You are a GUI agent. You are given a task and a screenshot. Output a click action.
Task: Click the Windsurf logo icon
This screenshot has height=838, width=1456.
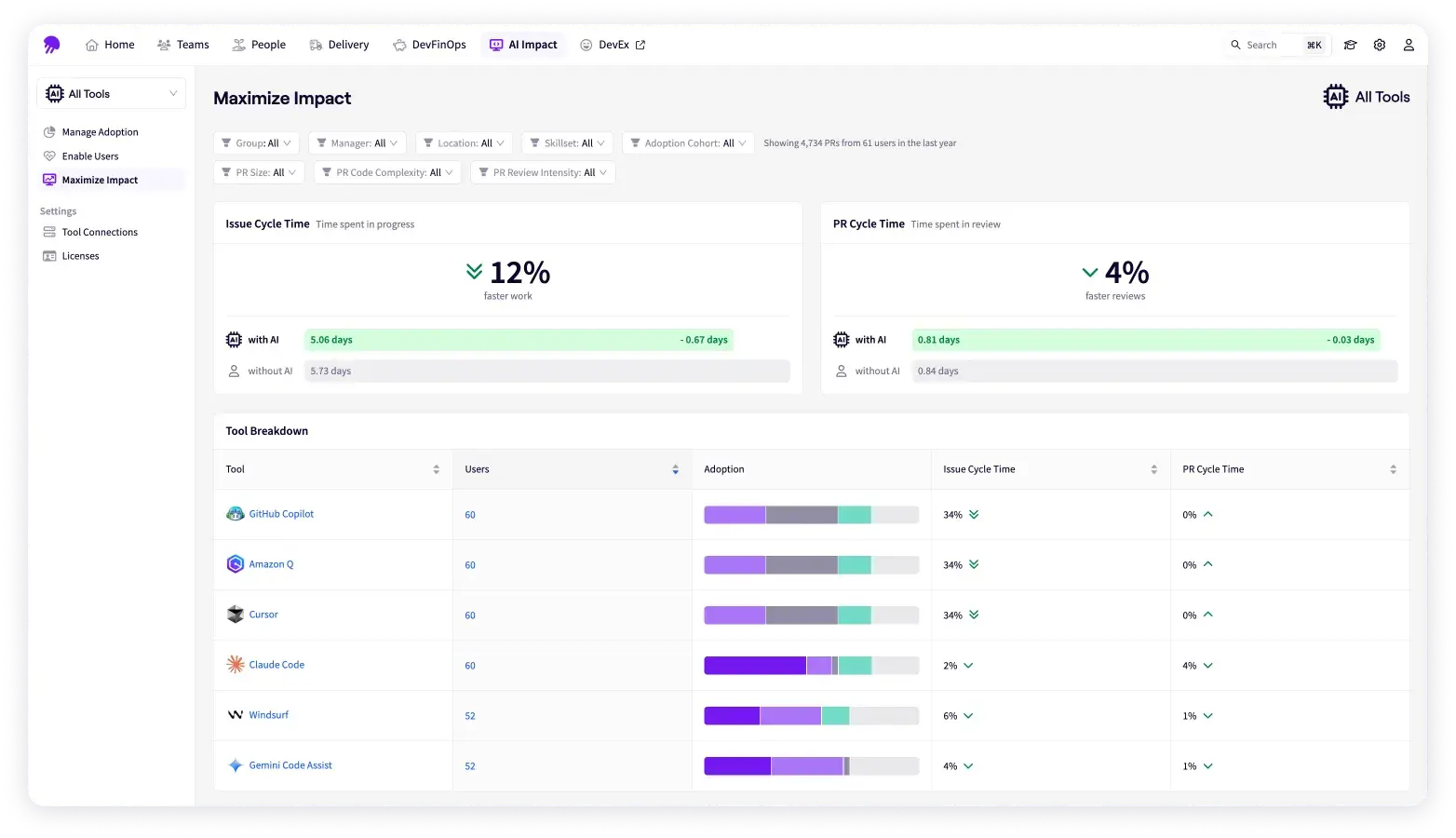point(236,715)
